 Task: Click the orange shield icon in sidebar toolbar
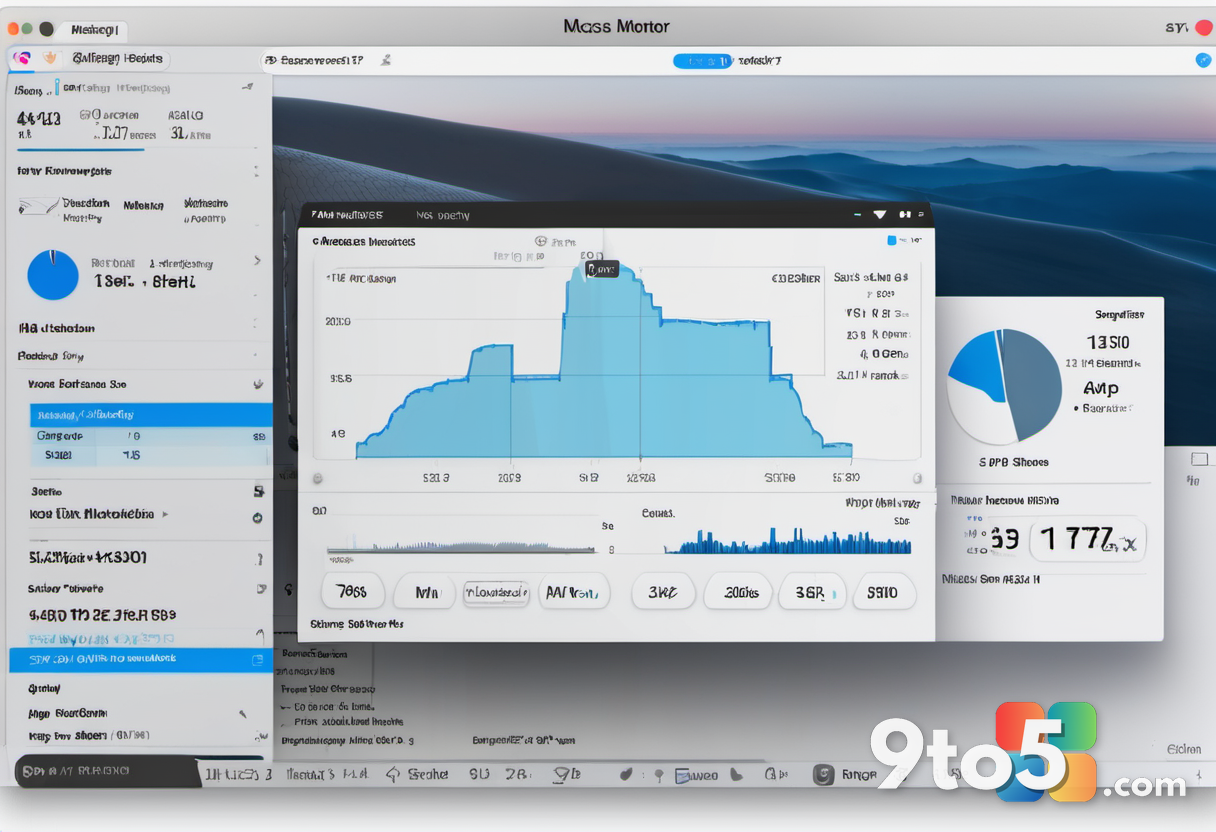(51, 59)
